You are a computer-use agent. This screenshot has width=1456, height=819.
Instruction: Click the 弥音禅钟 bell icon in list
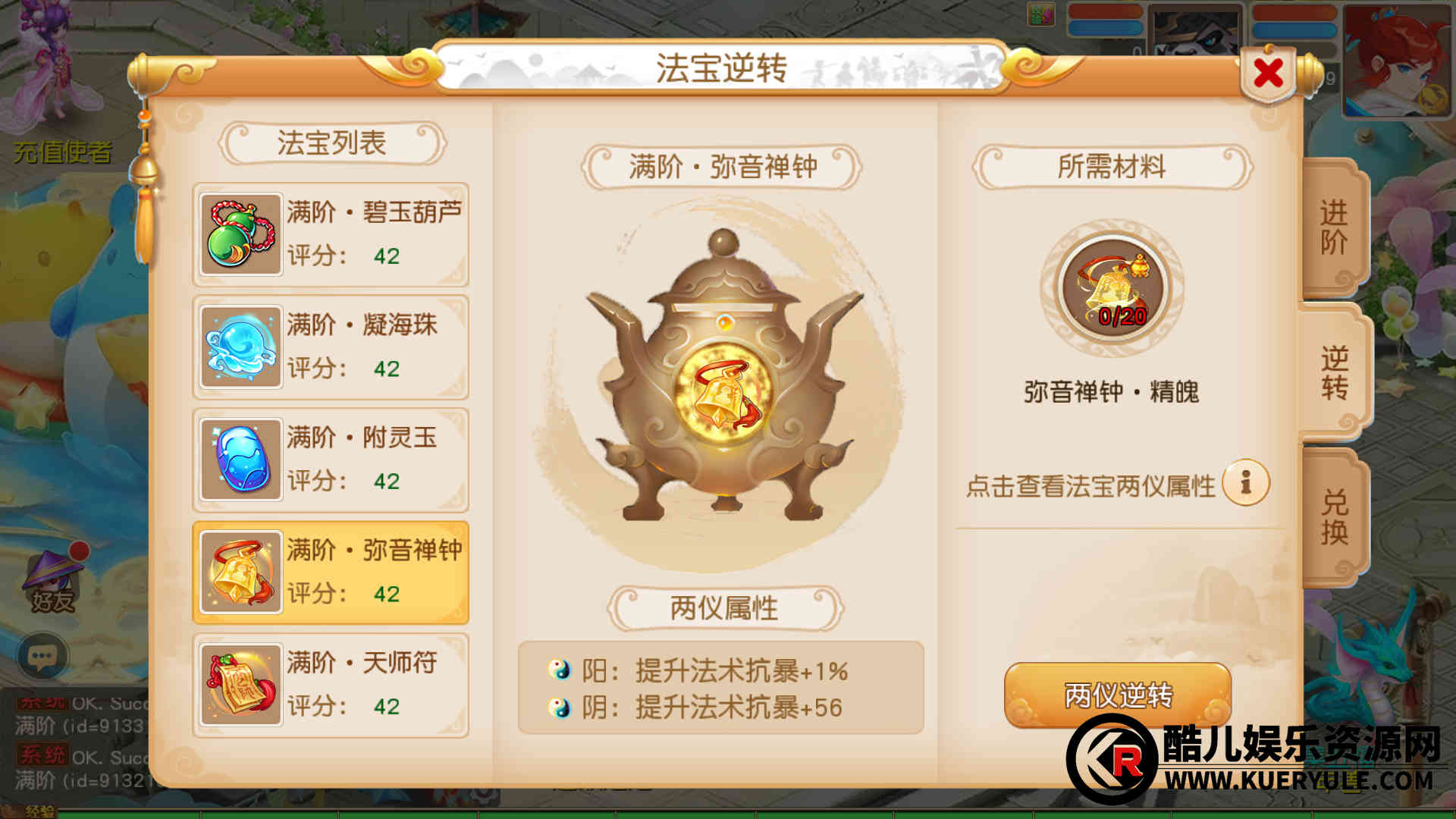point(241,572)
